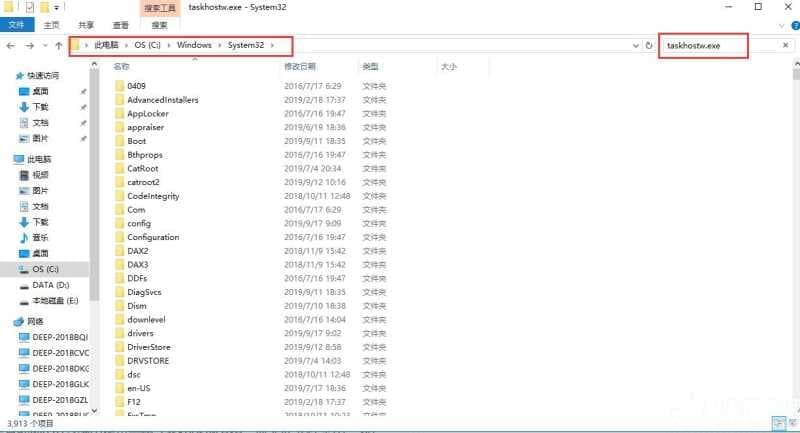Select the DriverStore folder icon
The width and height of the screenshot is (800, 433).
[119, 347]
